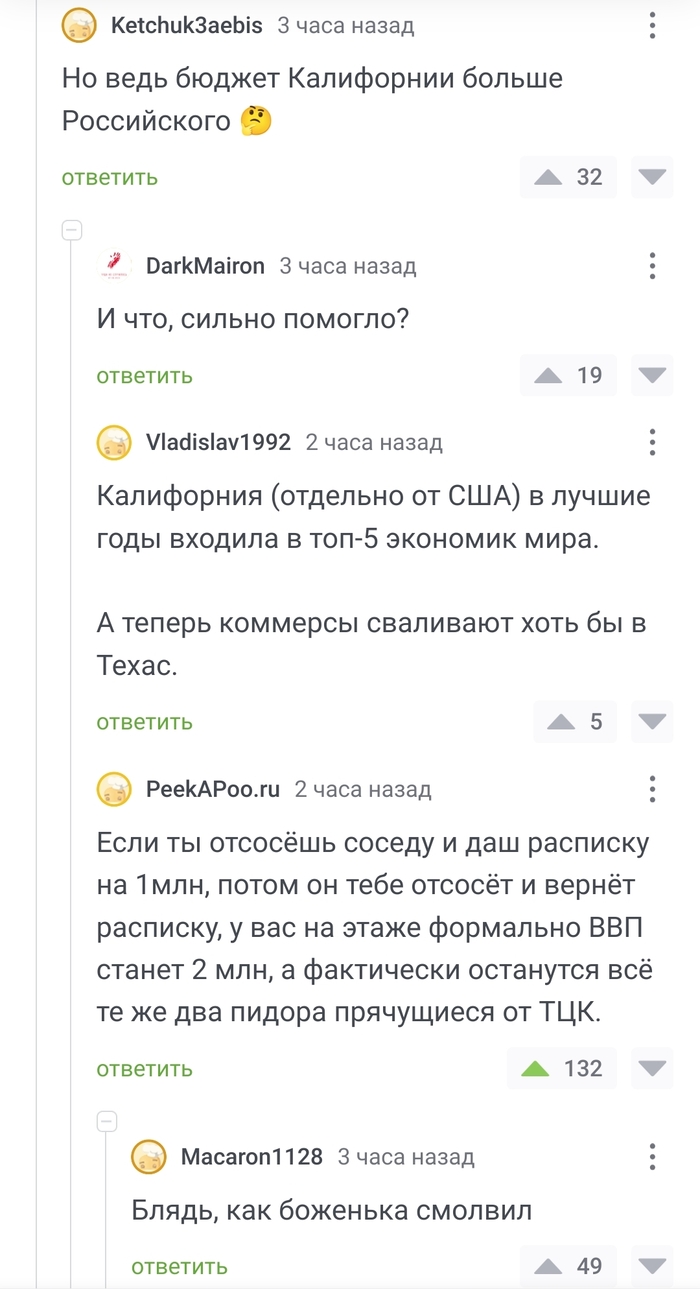The image size is (700, 1289).
Task: Open the options menu for Ketchuk3aebis comment
Action: pyautogui.click(x=651, y=26)
